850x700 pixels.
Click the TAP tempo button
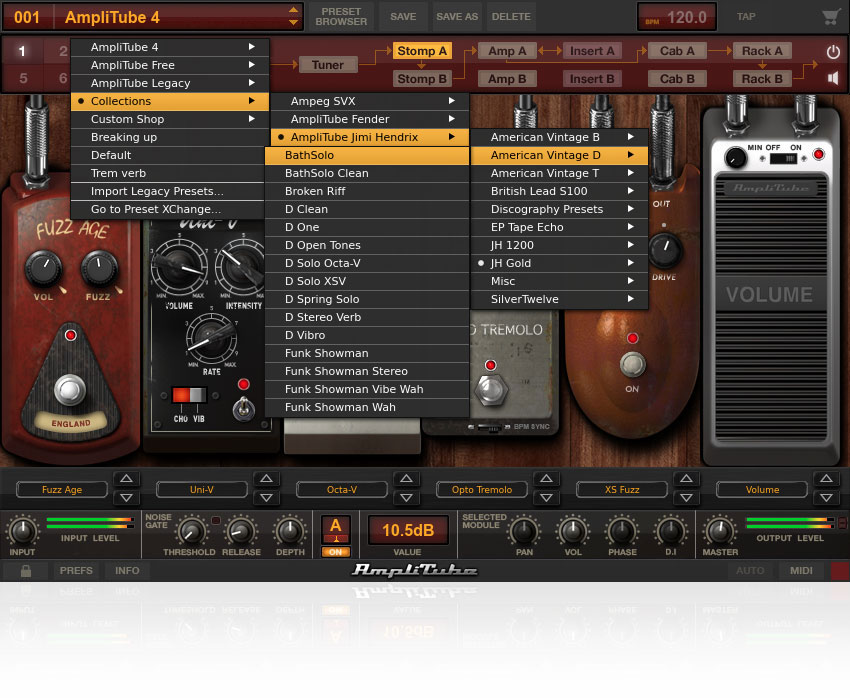pyautogui.click(x=746, y=17)
